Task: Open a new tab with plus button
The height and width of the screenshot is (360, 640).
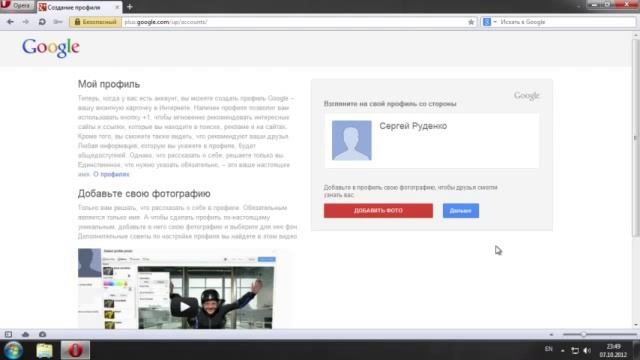Action: [x=130, y=7]
